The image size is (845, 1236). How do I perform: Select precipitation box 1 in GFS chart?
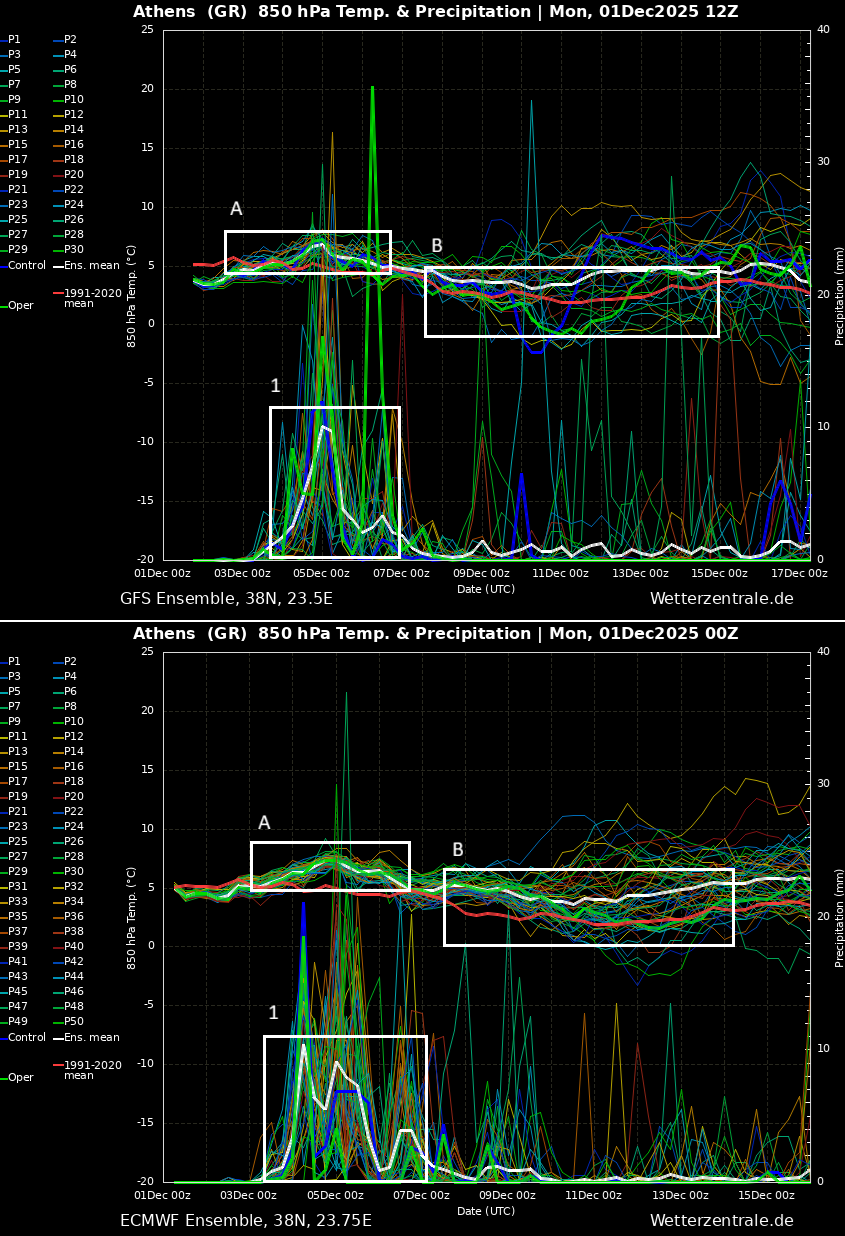[x=335, y=482]
